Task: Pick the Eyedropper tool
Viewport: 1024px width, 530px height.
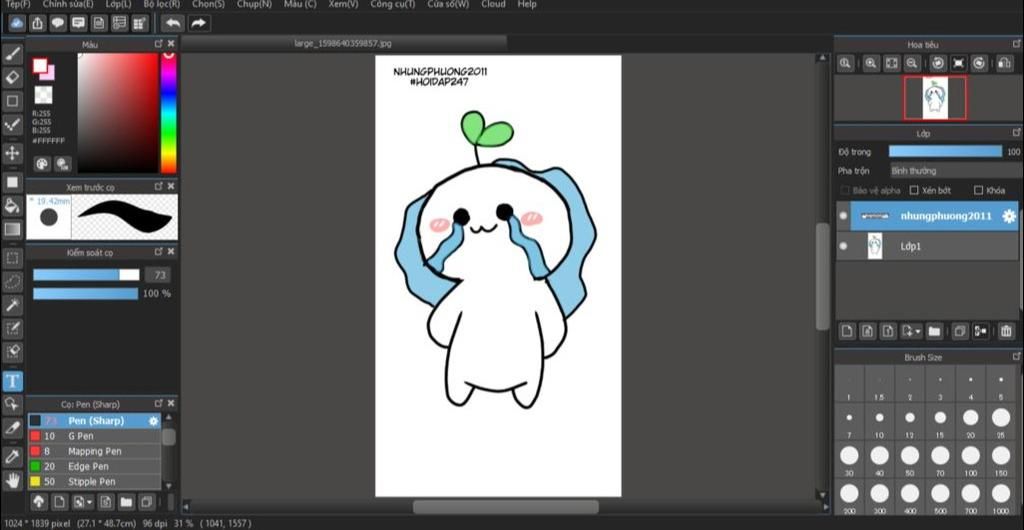Action: click(x=12, y=457)
